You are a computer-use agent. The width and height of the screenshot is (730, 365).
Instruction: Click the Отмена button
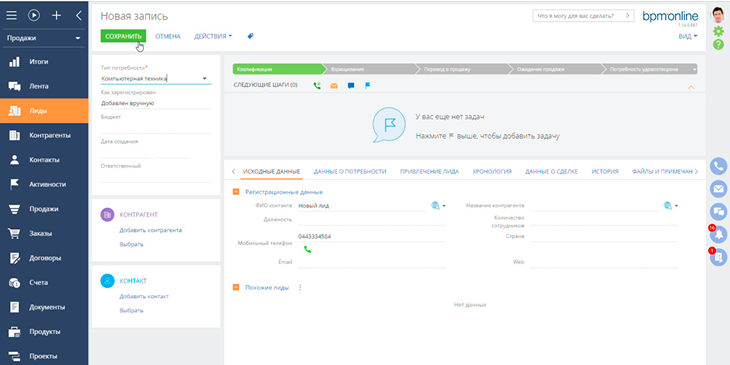[168, 36]
